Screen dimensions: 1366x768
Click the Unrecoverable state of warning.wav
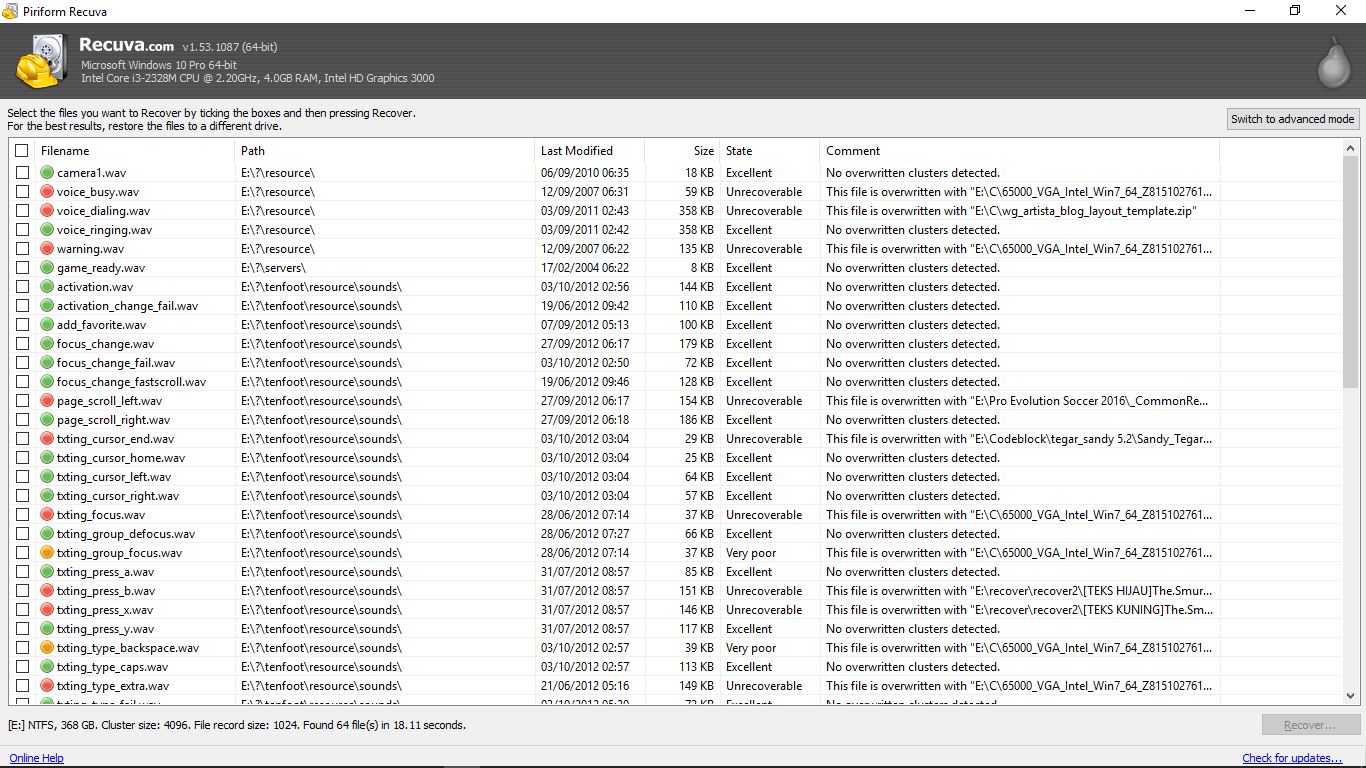pos(764,249)
